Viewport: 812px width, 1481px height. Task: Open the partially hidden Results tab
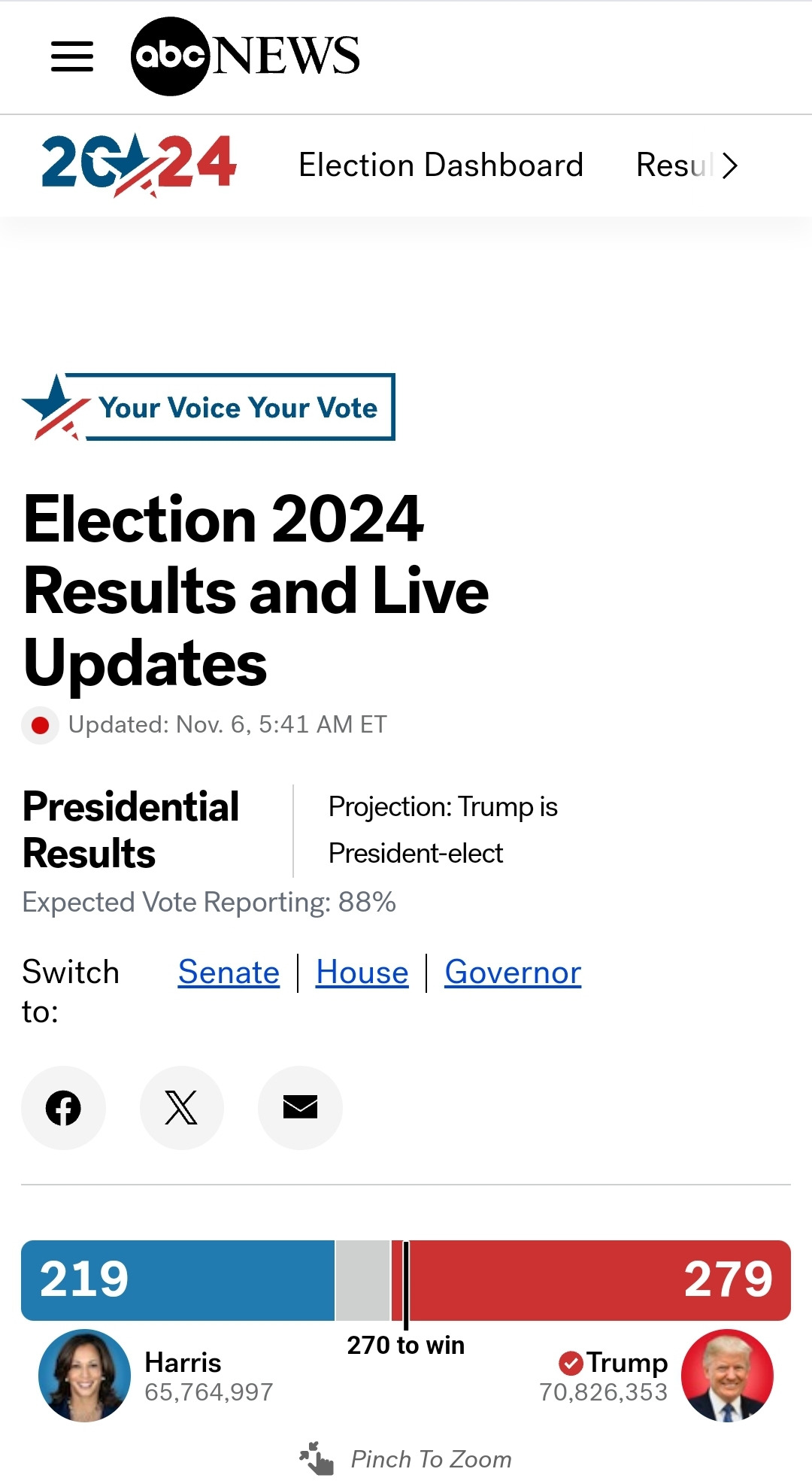pyautogui.click(x=673, y=165)
